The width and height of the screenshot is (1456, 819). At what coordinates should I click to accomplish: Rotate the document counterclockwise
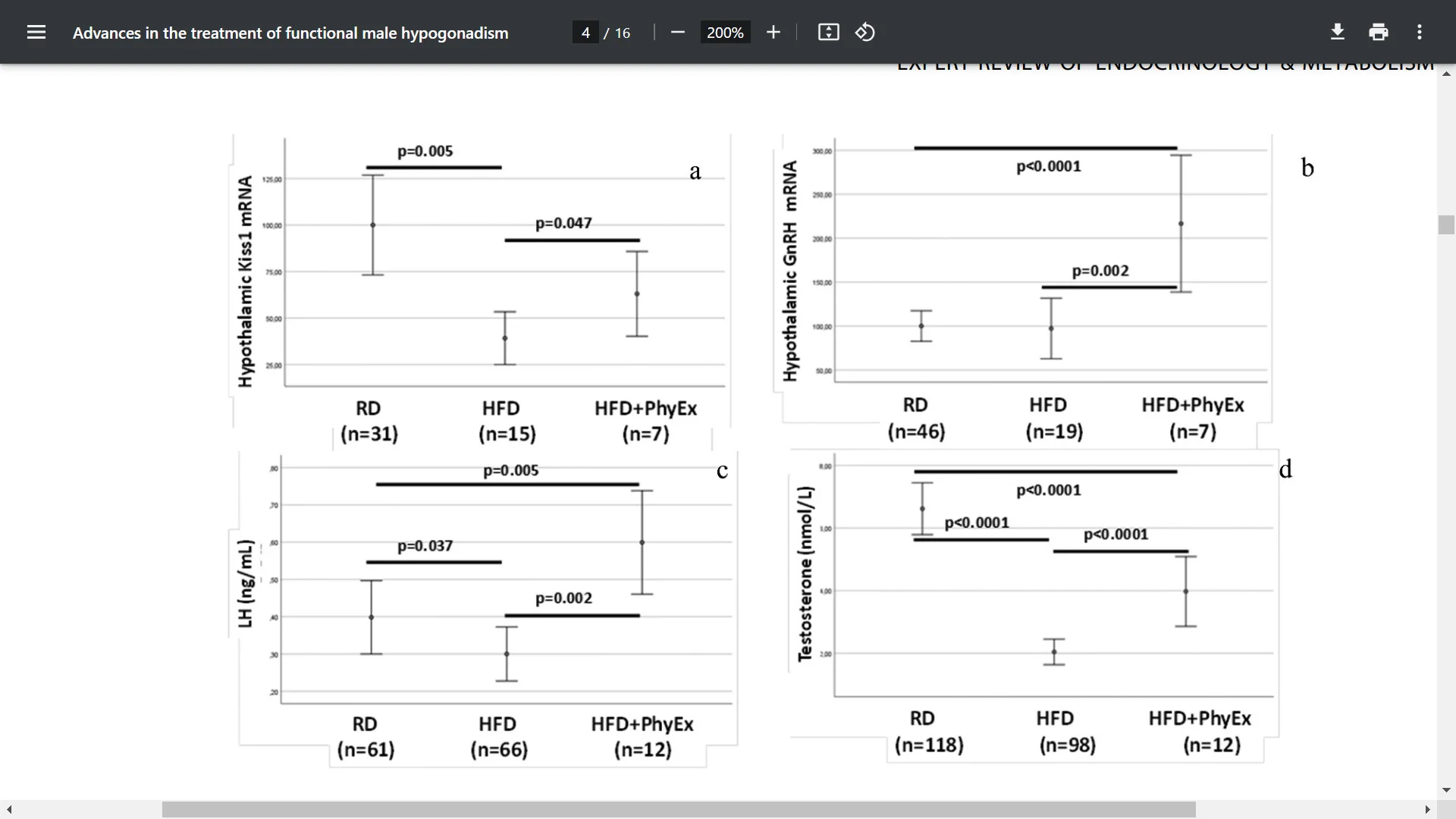coord(865,32)
